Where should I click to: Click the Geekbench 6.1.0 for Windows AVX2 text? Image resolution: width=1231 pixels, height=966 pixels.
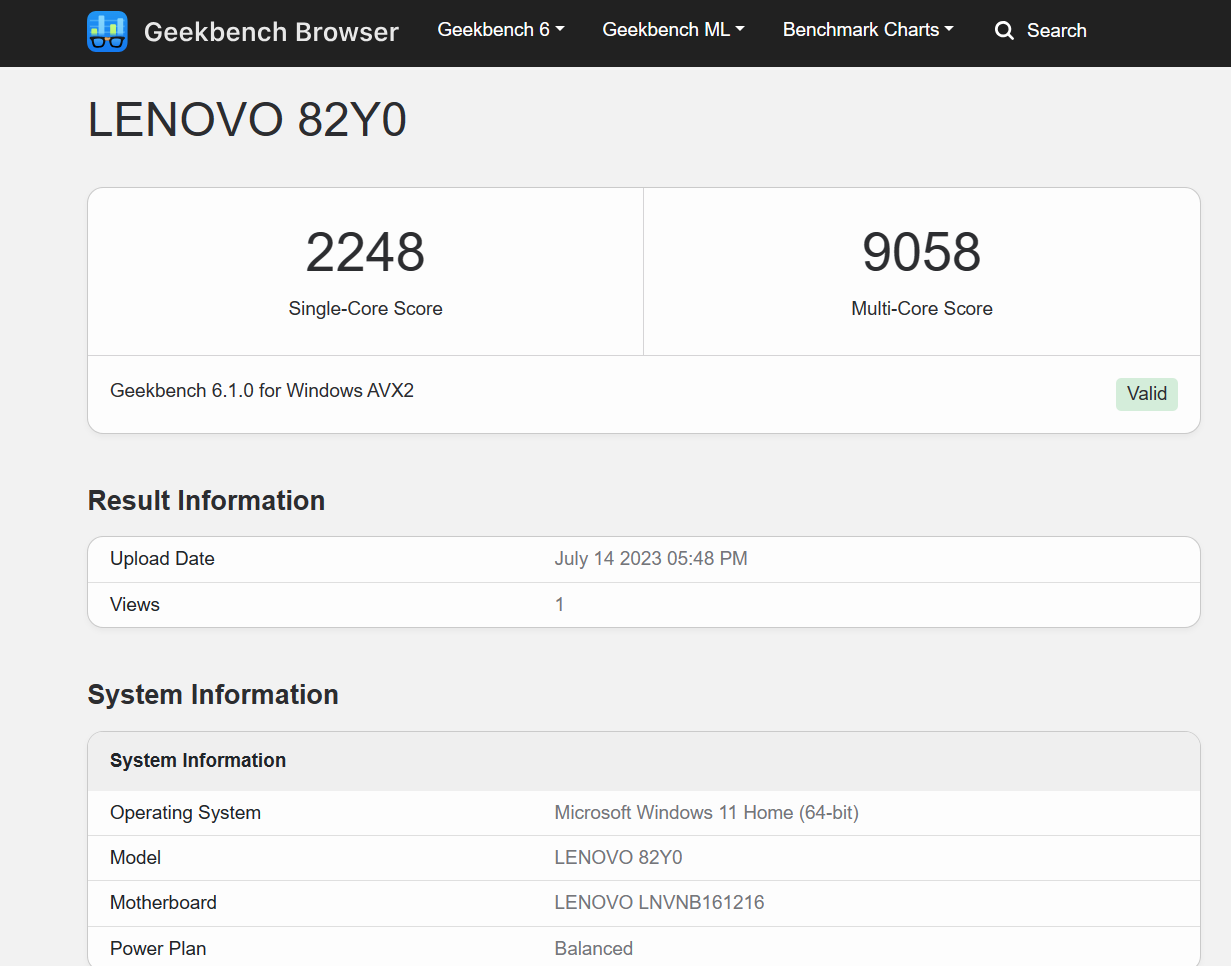tap(262, 391)
